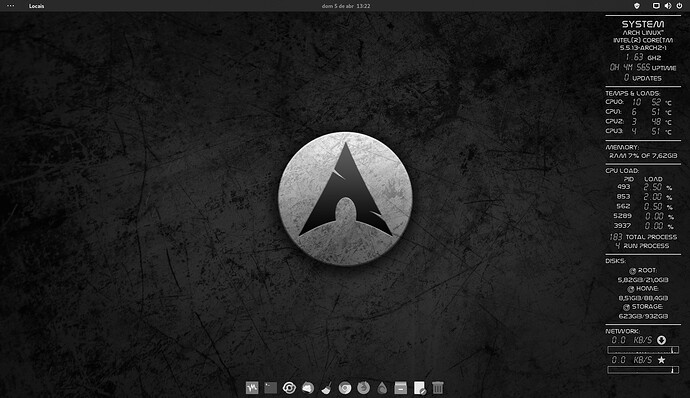Open the text editor icon in the dock
Screen dimensions: 690x398
(x=420, y=388)
